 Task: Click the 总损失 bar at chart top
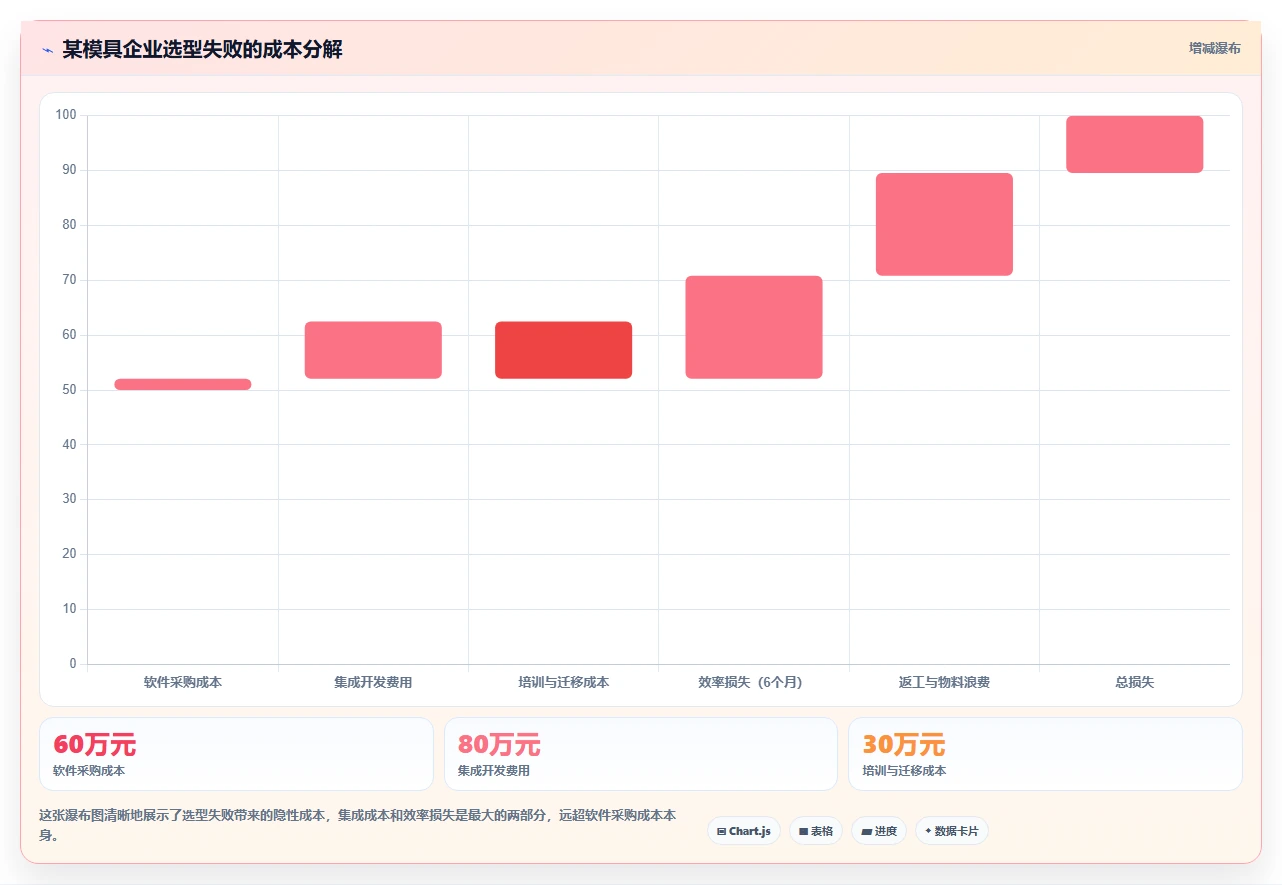pyautogui.click(x=1135, y=144)
